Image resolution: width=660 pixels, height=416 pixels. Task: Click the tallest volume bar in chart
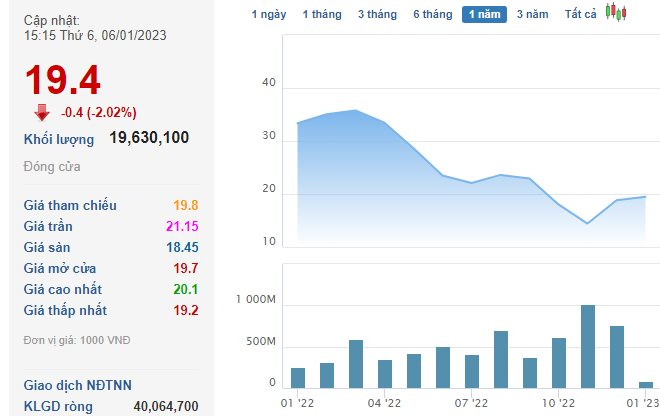click(x=588, y=346)
